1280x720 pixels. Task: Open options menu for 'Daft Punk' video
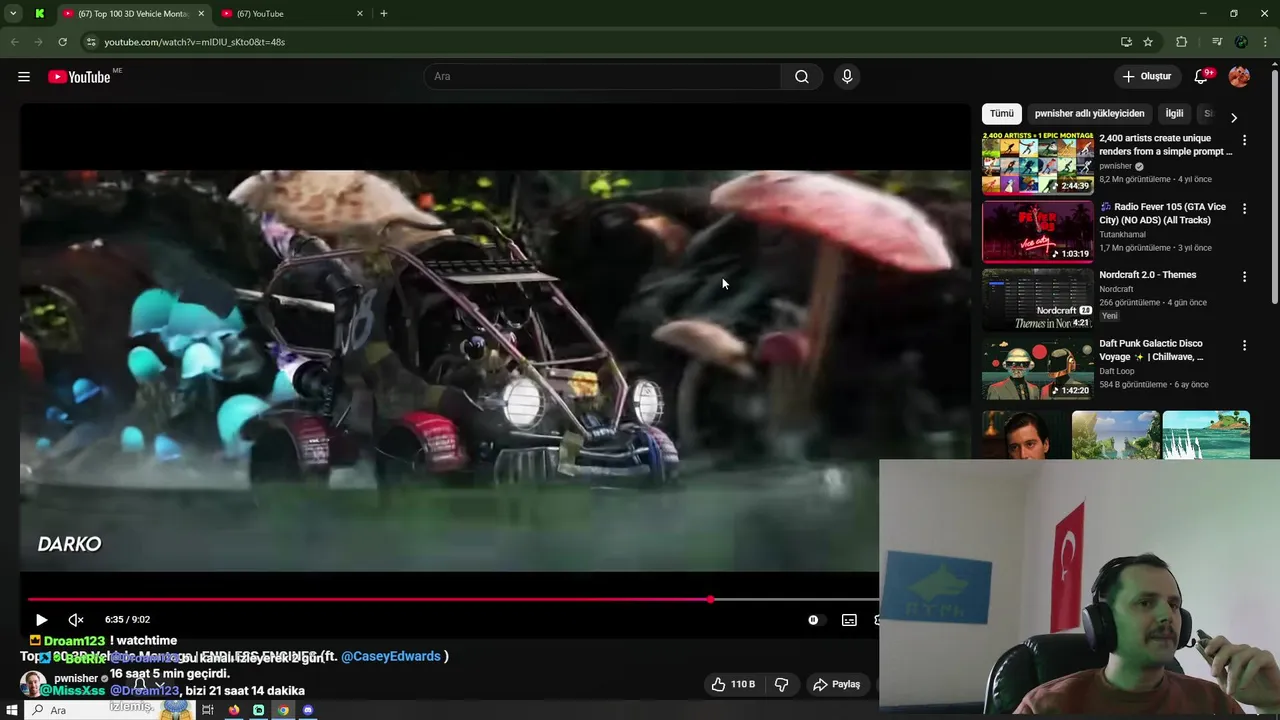coord(1244,345)
